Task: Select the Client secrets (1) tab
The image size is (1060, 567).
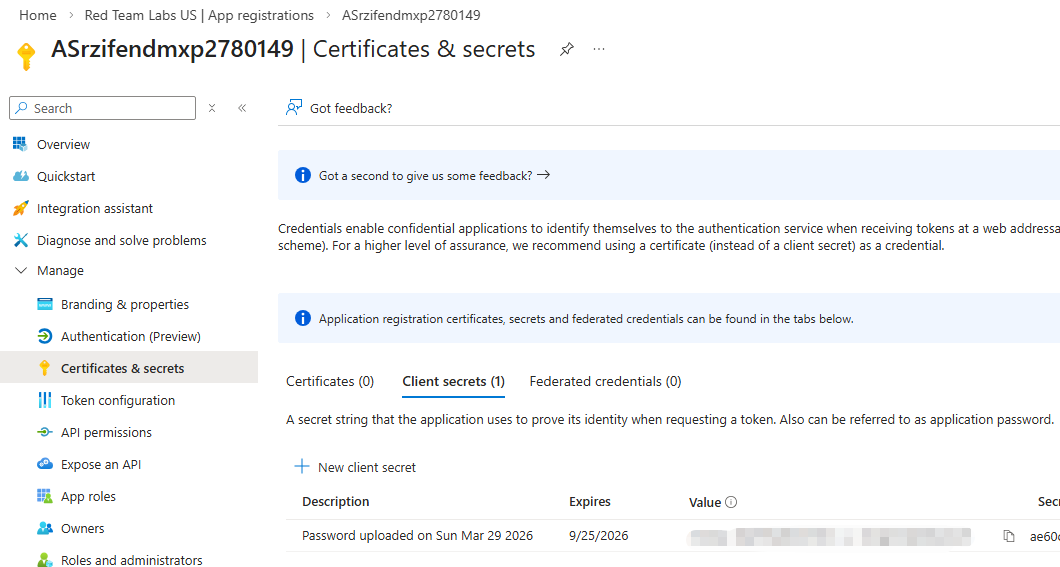Action: point(453,381)
